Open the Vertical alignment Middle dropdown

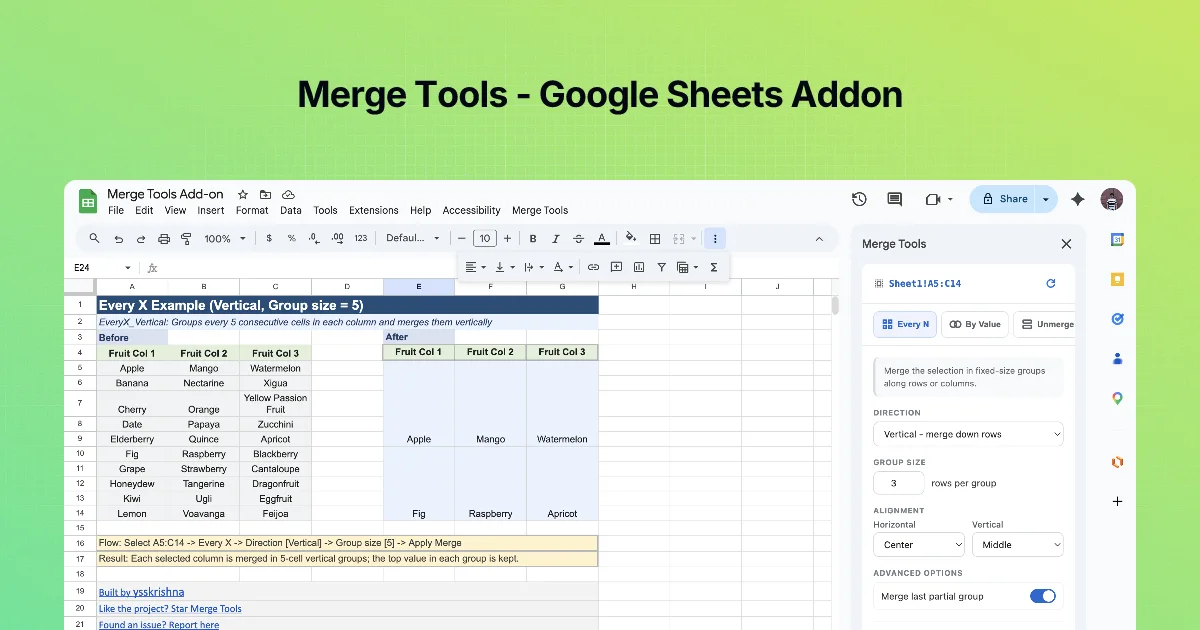coord(1017,545)
